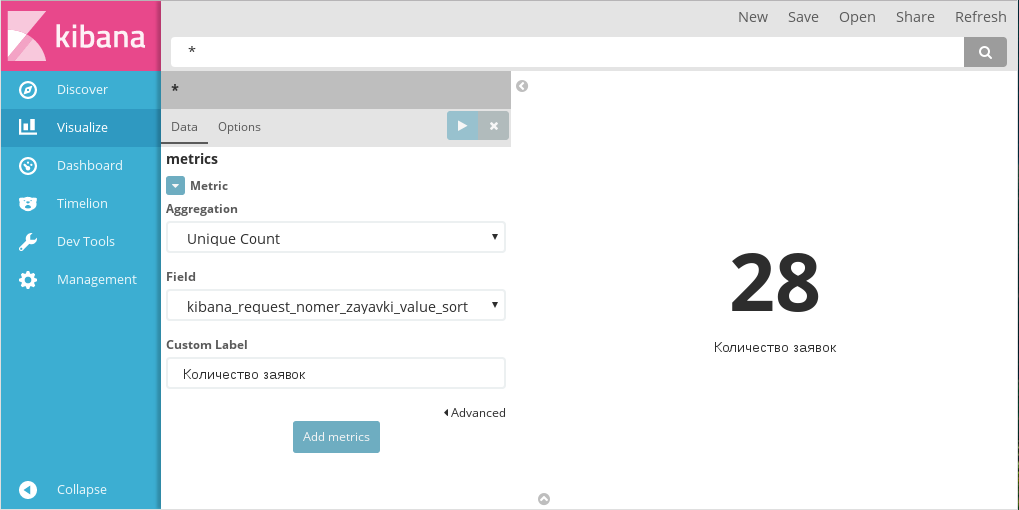Open the Dashboard link in the sidebar
The width and height of the screenshot is (1019, 510).
[x=90, y=166]
